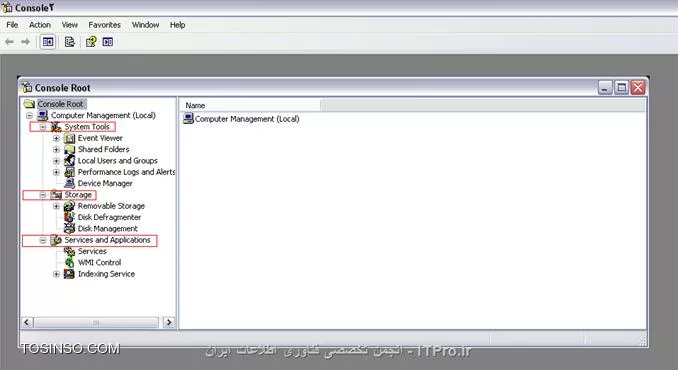Select Computer Management (Local) in right pane
The image size is (678, 370).
tap(247, 119)
